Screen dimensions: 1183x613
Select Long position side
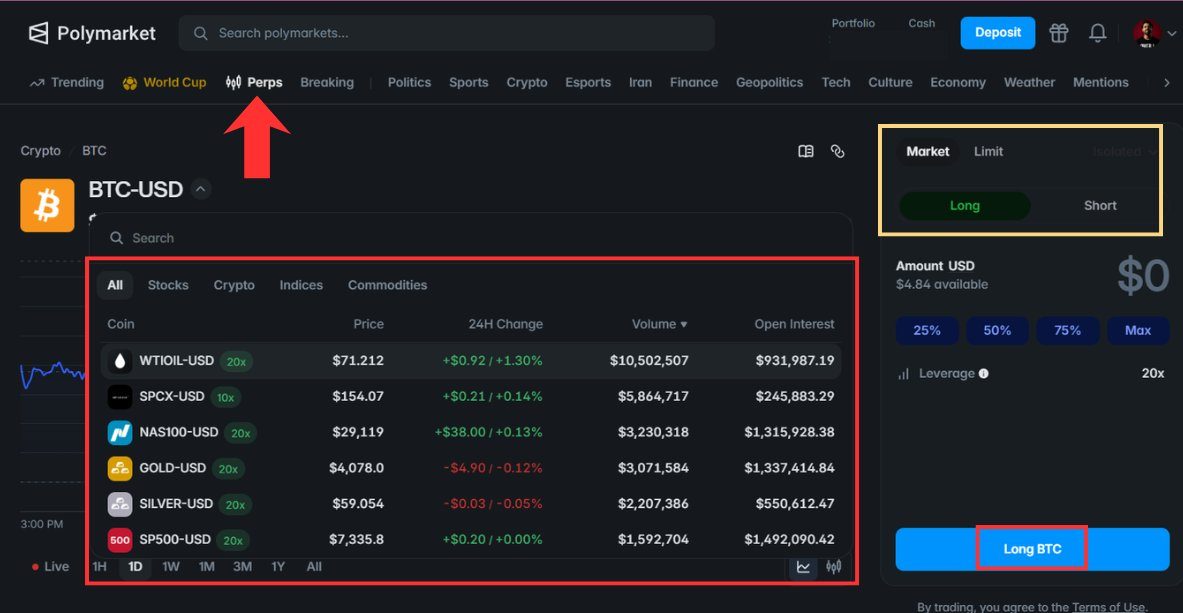964,205
